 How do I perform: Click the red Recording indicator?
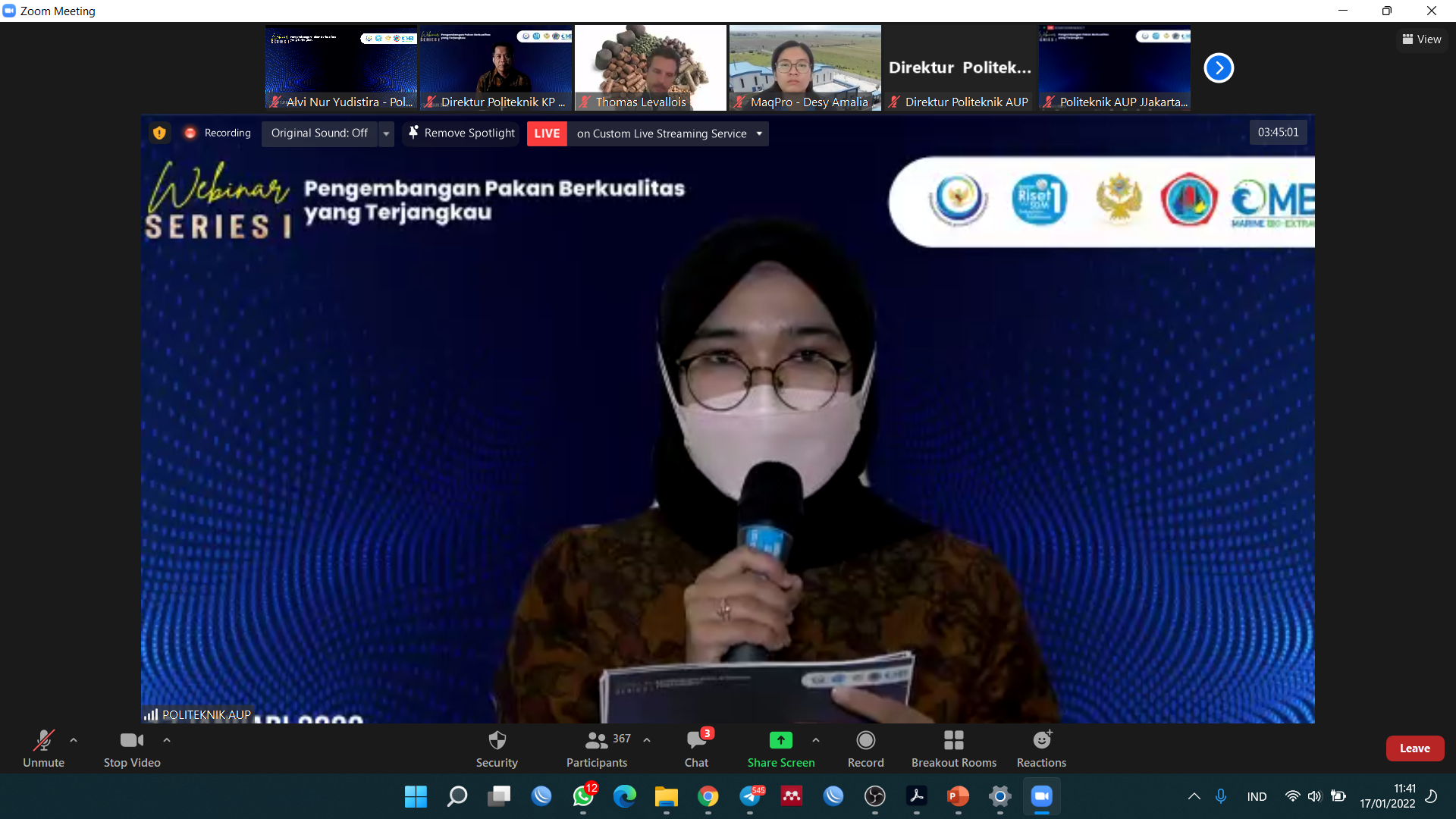click(217, 133)
